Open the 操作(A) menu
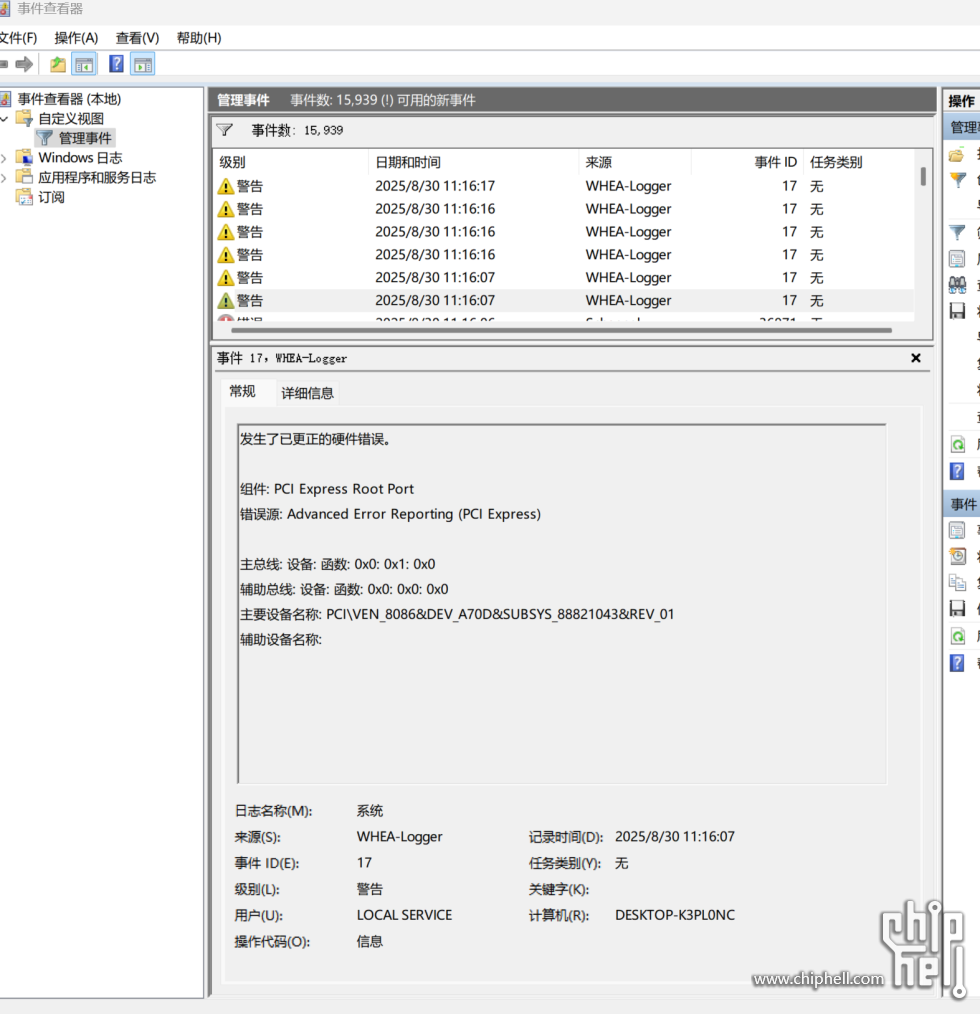The height and width of the screenshot is (1014, 980). pyautogui.click(x=76, y=38)
